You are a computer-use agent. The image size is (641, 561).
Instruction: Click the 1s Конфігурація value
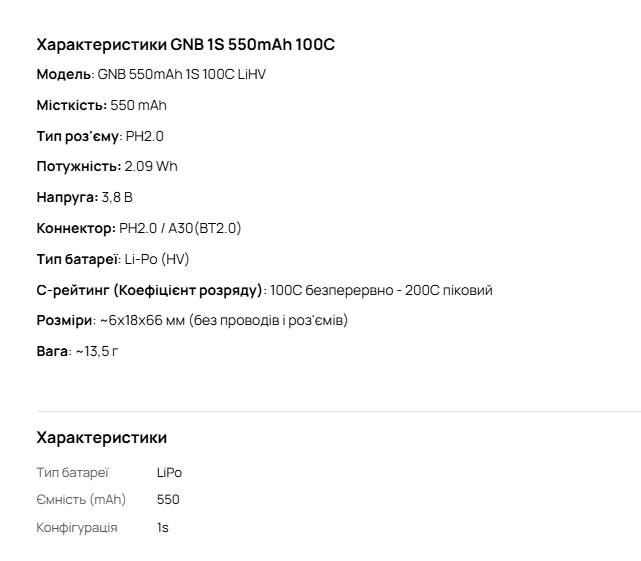point(163,527)
